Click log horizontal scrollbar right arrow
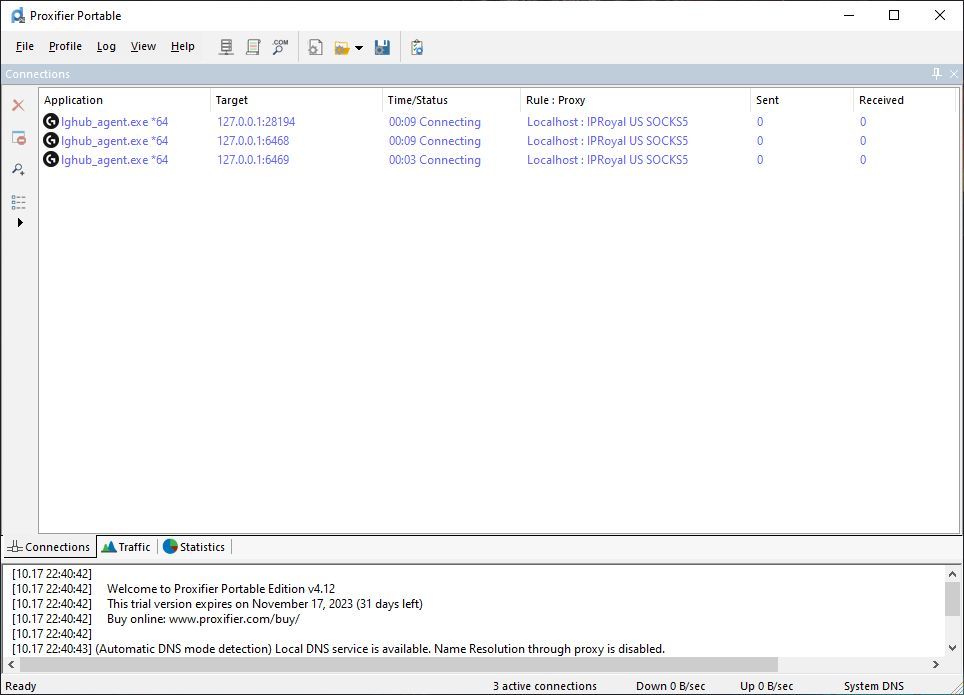 936,664
